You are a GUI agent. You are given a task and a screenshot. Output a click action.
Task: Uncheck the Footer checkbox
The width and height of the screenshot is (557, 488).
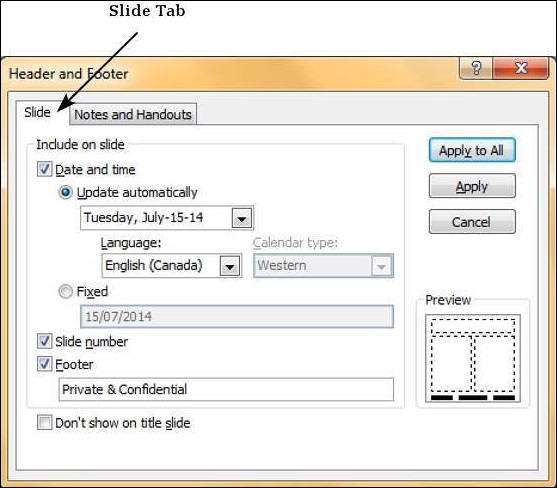[44, 364]
